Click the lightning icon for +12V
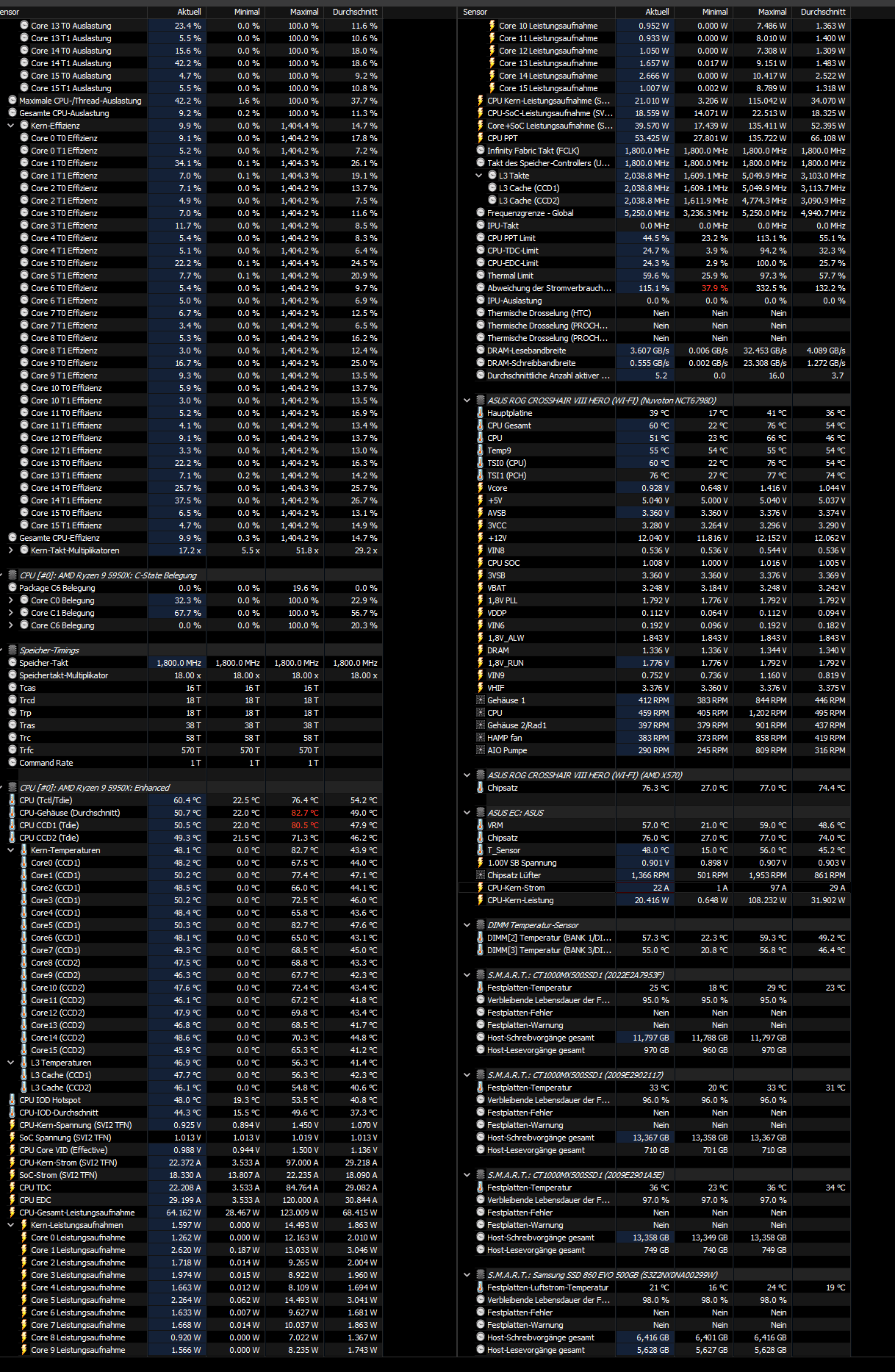Image resolution: width=895 pixels, height=1372 pixels. [481, 538]
